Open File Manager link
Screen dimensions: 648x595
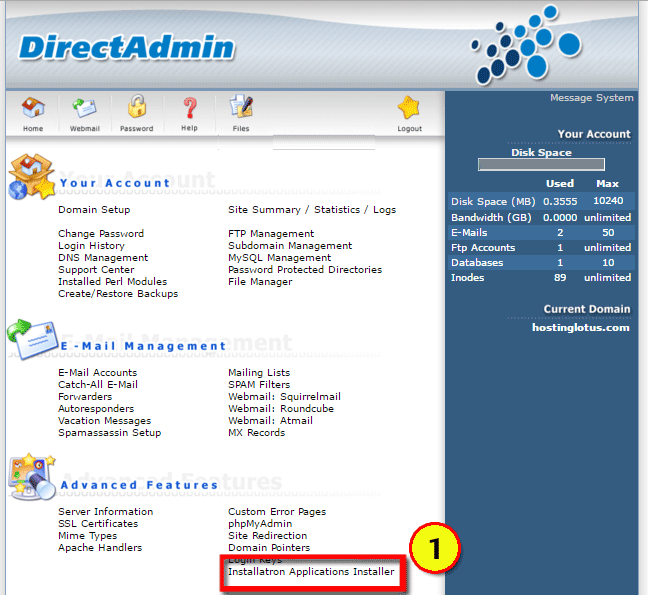click(260, 282)
